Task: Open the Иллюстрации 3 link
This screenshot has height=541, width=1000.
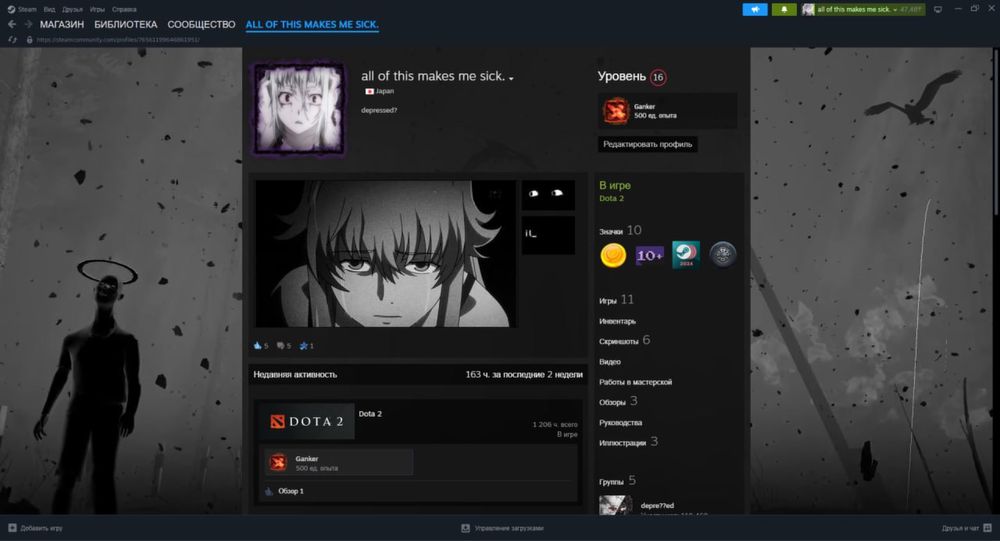Action: (x=628, y=442)
